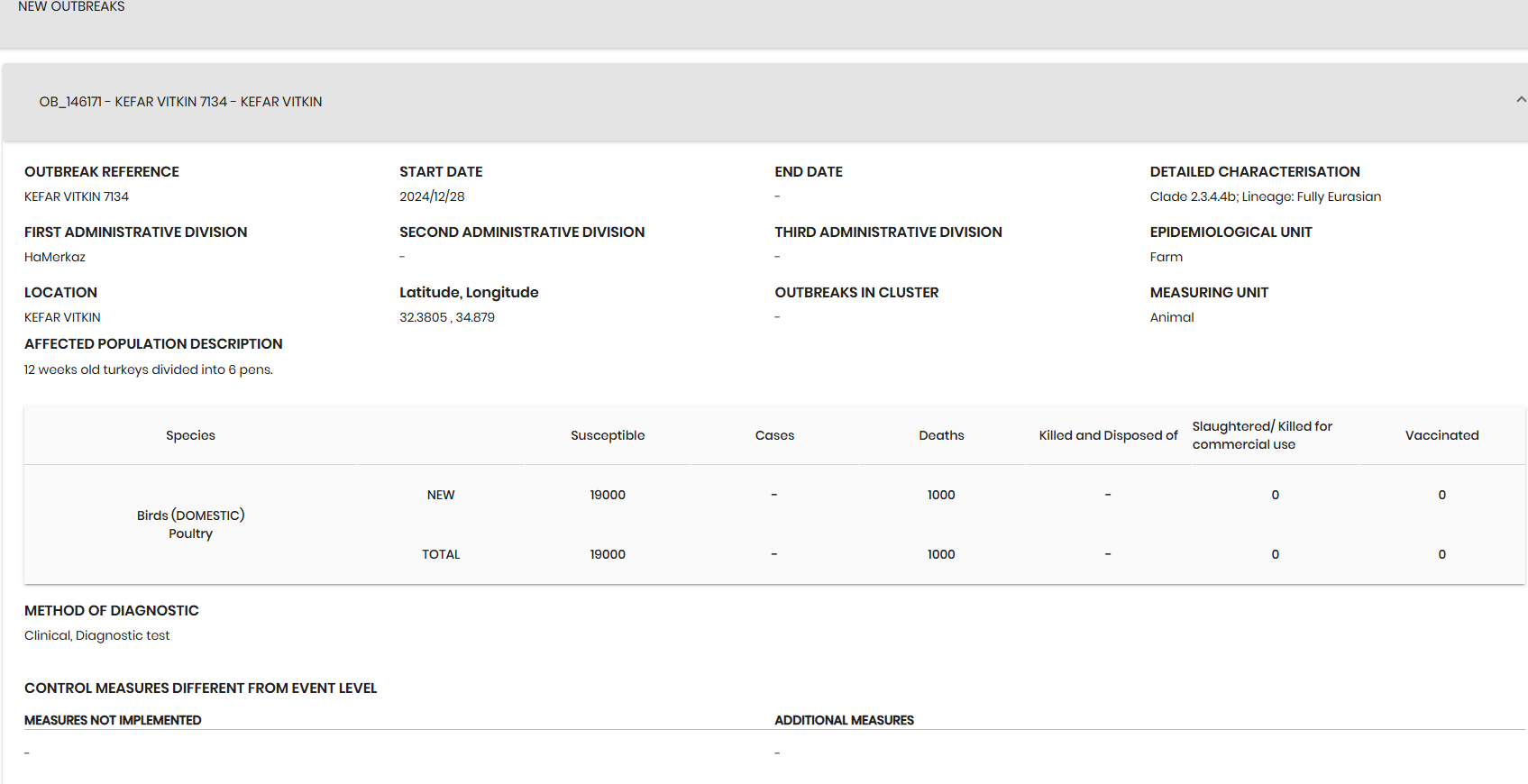Click the METHOD OF DIAGNOSTIC heading
Image resolution: width=1528 pixels, height=784 pixels.
112,610
